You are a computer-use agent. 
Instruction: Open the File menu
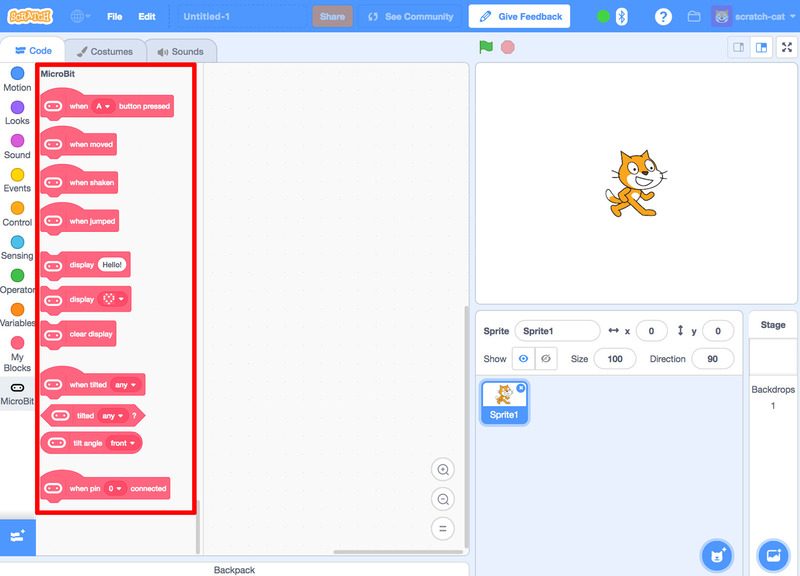pyautogui.click(x=115, y=17)
